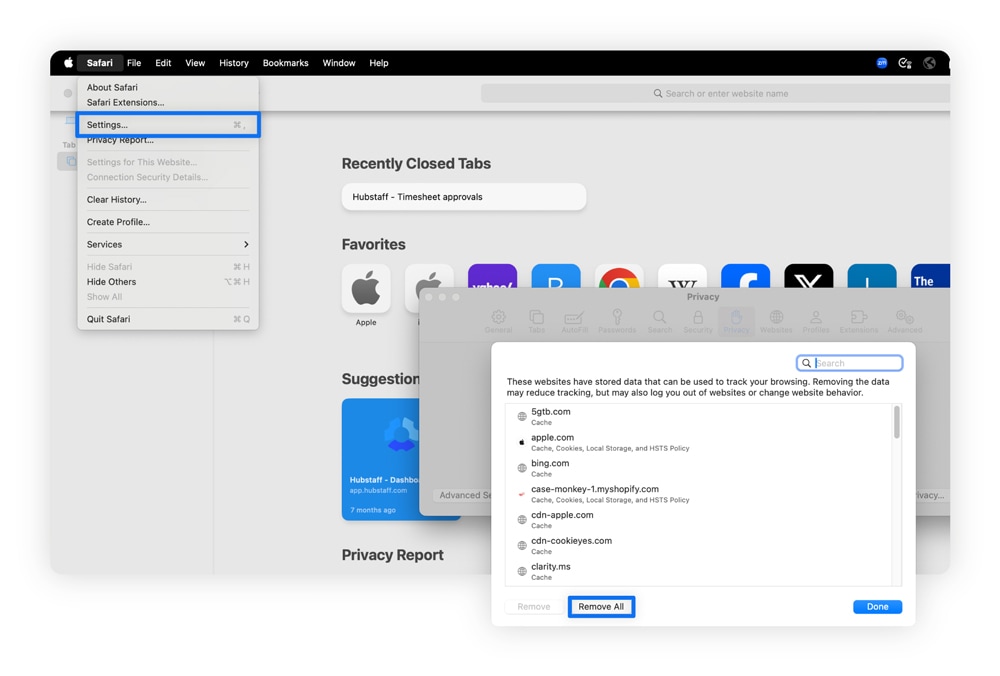Open the AutoFill settings pane

[577, 318]
